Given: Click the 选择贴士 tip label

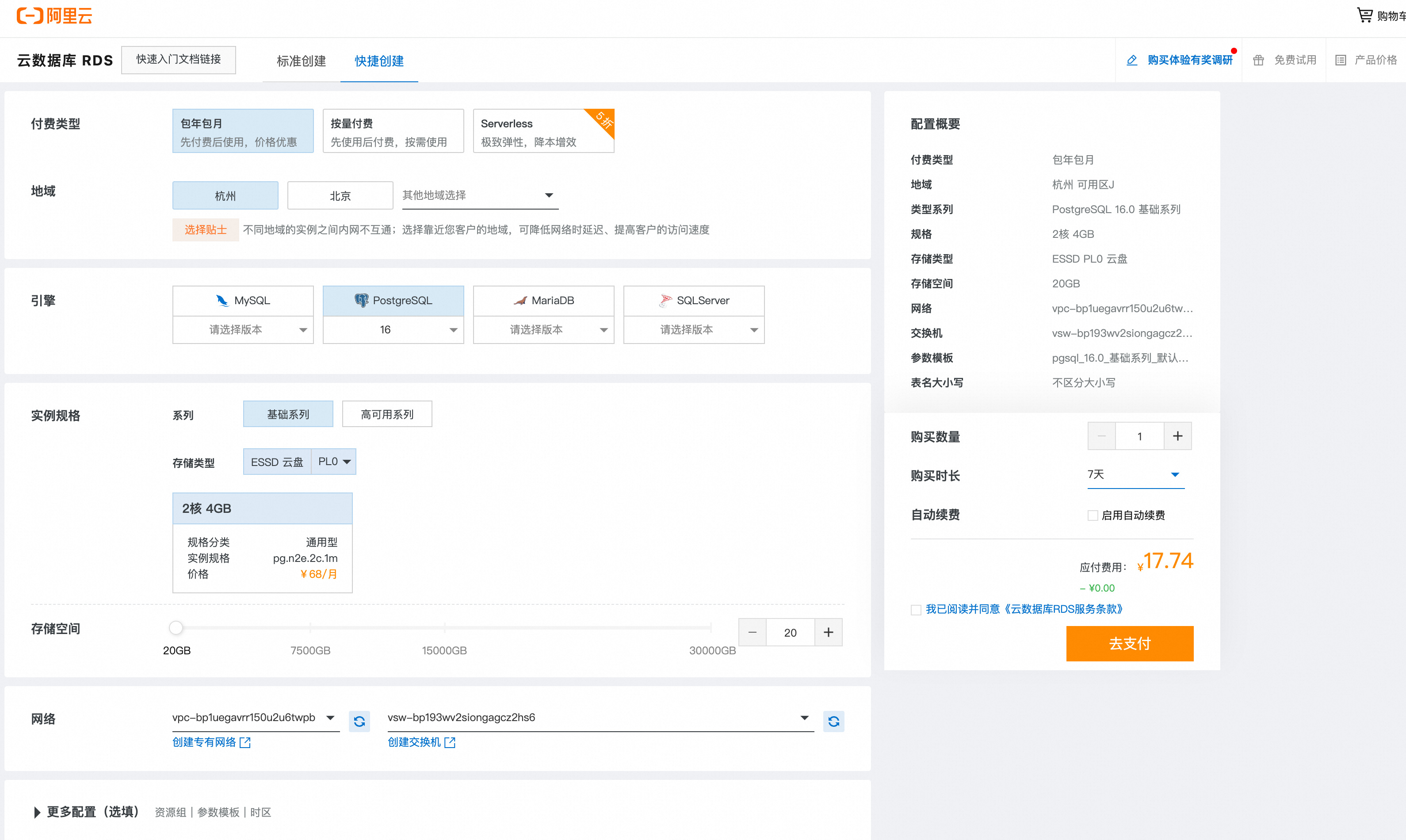Looking at the screenshot, I should tap(206, 230).
